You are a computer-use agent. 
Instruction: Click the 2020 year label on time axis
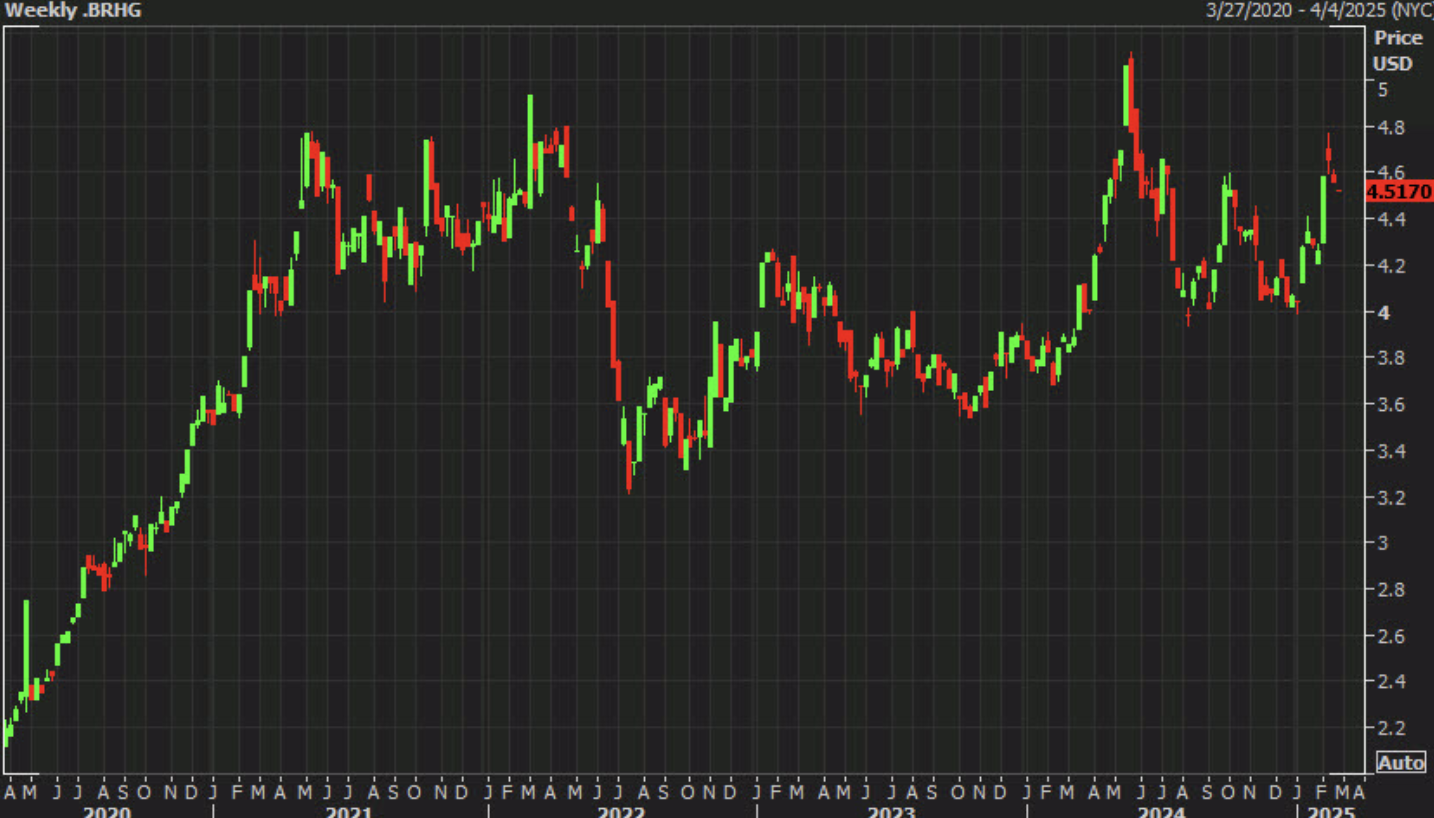107,810
